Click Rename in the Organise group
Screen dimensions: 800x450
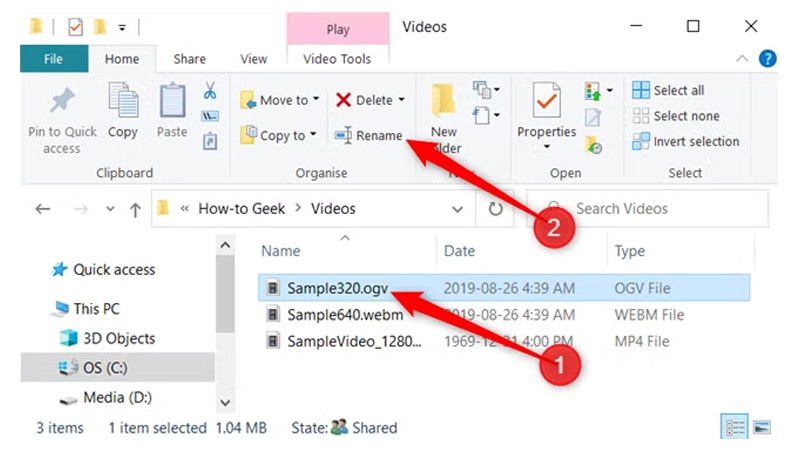tap(368, 136)
